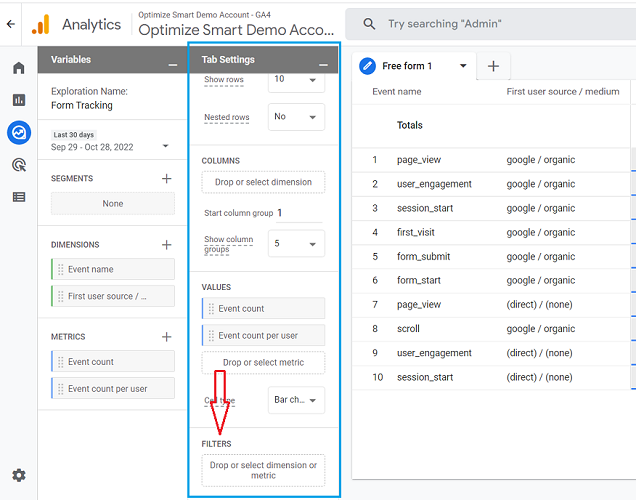Select form_start row in table
636x500 pixels.
(493, 280)
